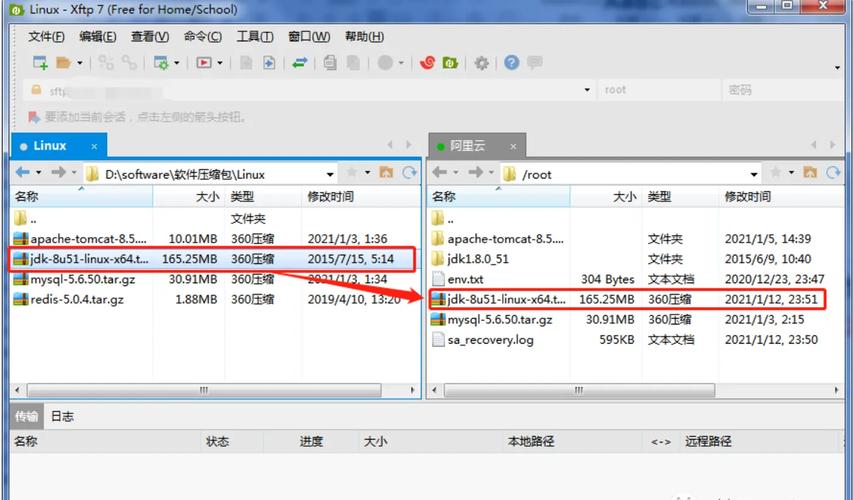Expand local path D:\software dropdown
Screen dimensions: 853x500
point(330,175)
